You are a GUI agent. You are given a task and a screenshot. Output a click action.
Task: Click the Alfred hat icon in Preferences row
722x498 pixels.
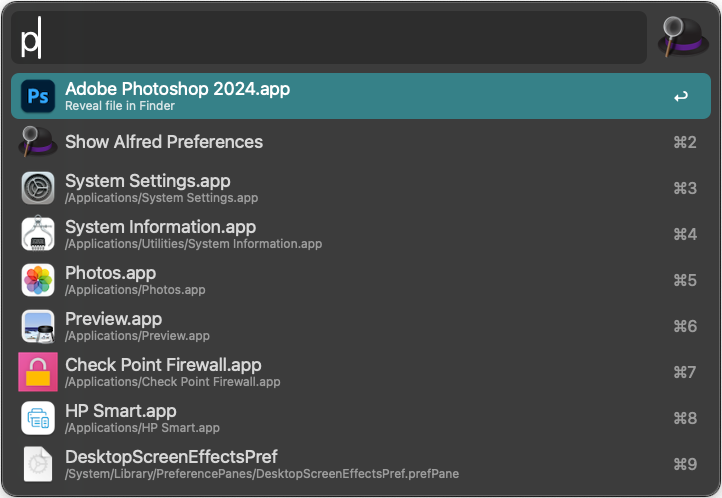(x=38, y=142)
